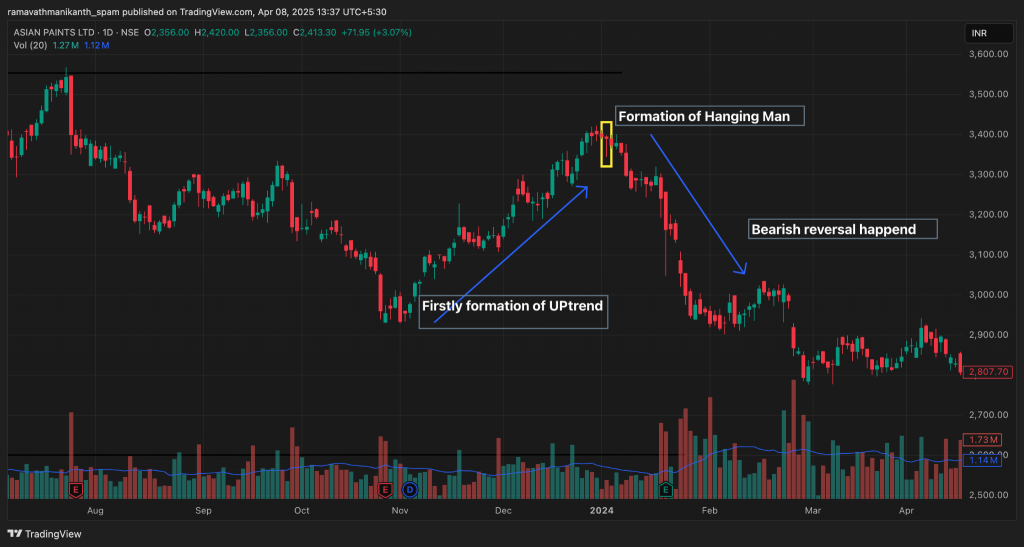Image resolution: width=1024 pixels, height=547 pixels.
Task: Click the 3,100.00 price axis label
Action: tap(988, 255)
